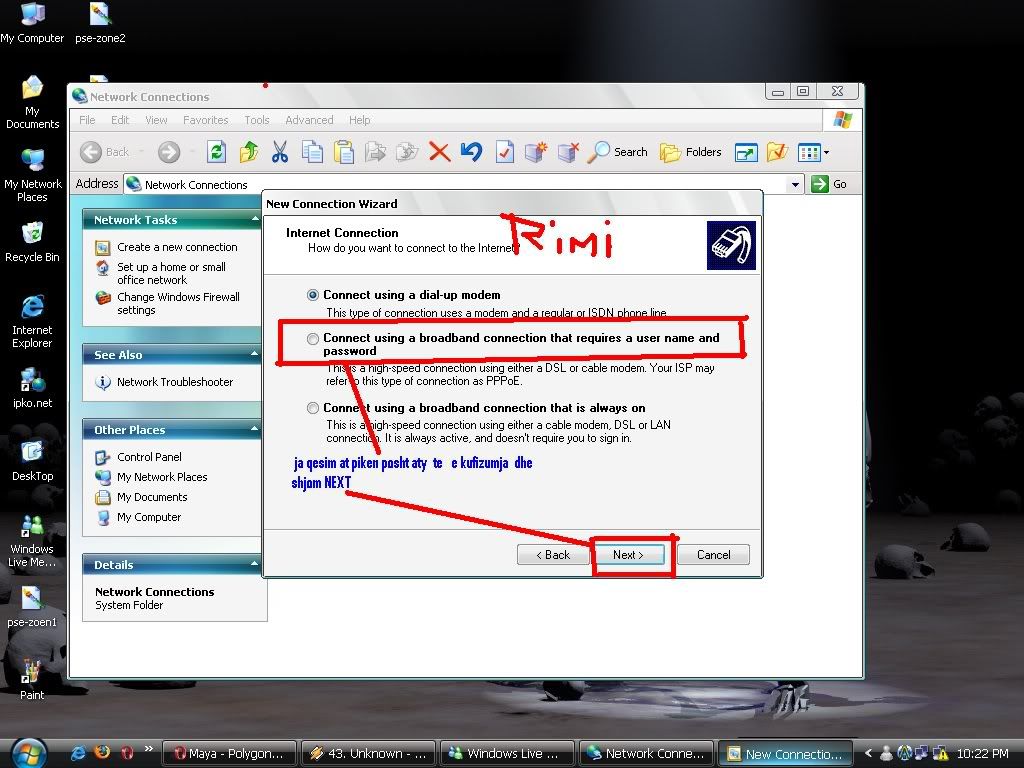This screenshot has height=768, width=1024.
Task: Click the red Delete X toolbar icon
Action: 440,152
